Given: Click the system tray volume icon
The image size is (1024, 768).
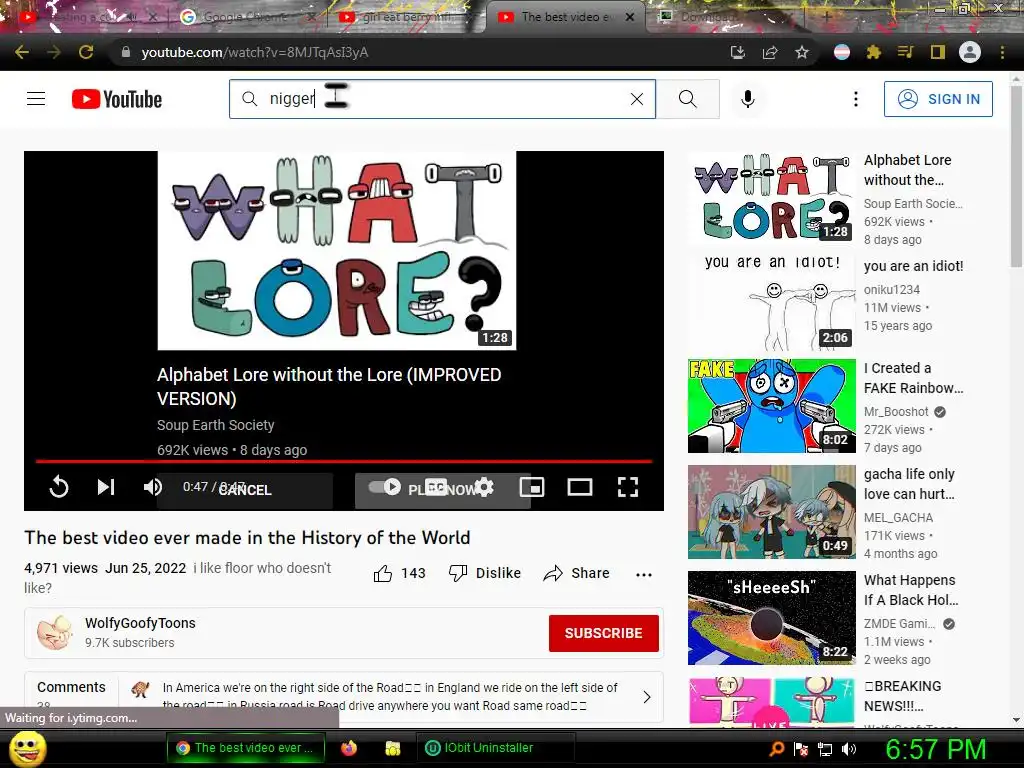Looking at the screenshot, I should point(849,749).
